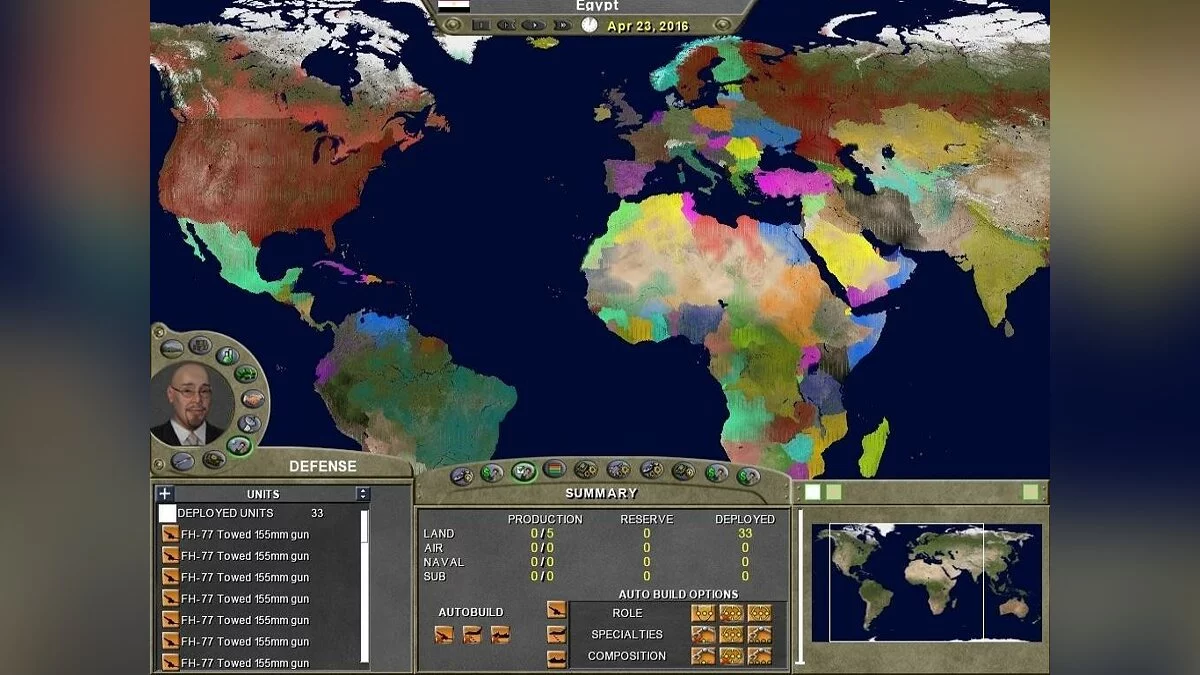The width and height of the screenshot is (1200, 675).
Task: Click the Egypt flag at top
Action: pyautogui.click(x=453, y=5)
